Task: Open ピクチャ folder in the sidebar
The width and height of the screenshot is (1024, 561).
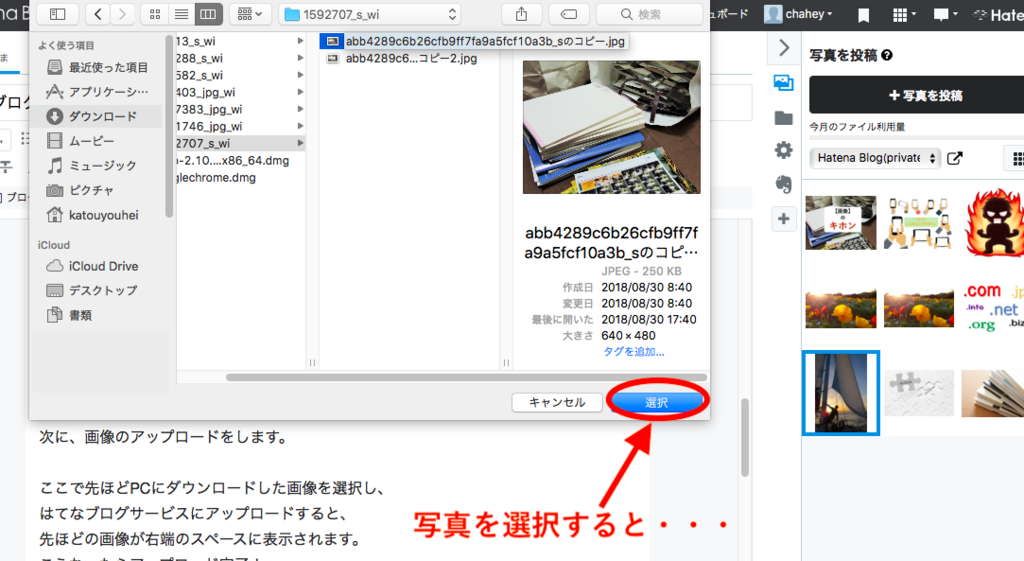Action: pyautogui.click(x=98, y=190)
